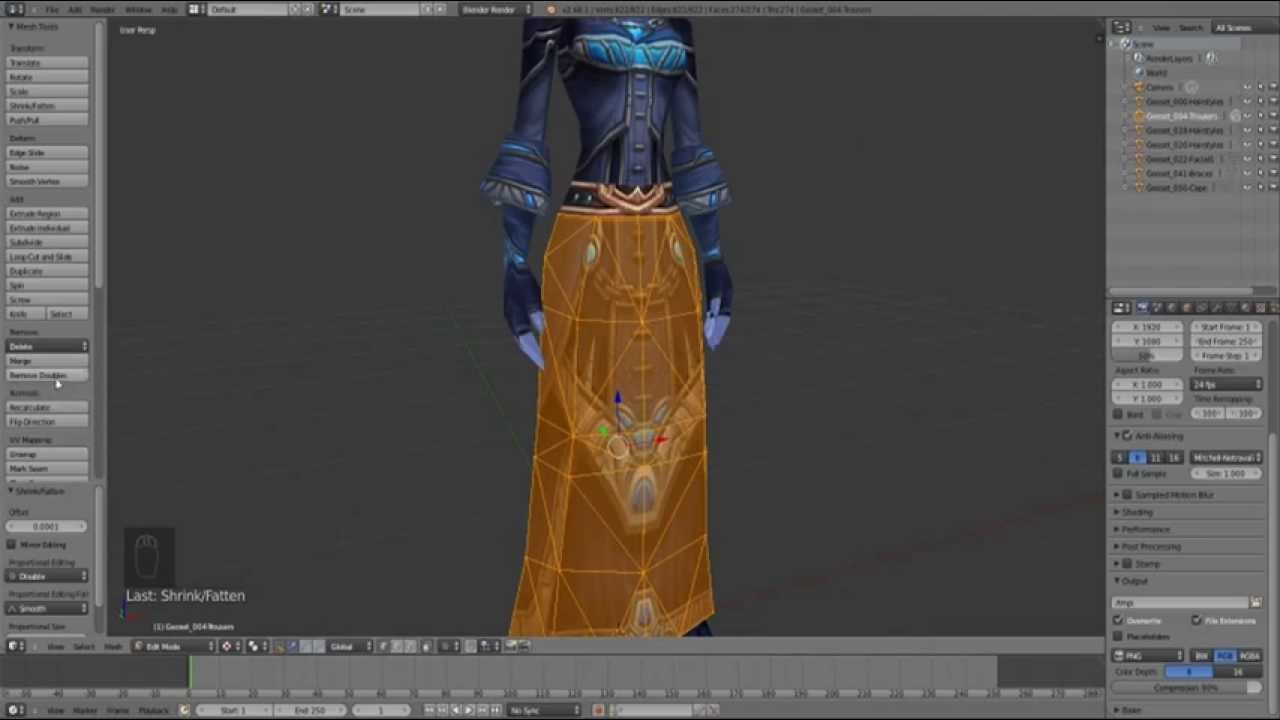Image resolution: width=1280 pixels, height=720 pixels.
Task: Open the outliner editor type icon
Action: [x=1122, y=27]
